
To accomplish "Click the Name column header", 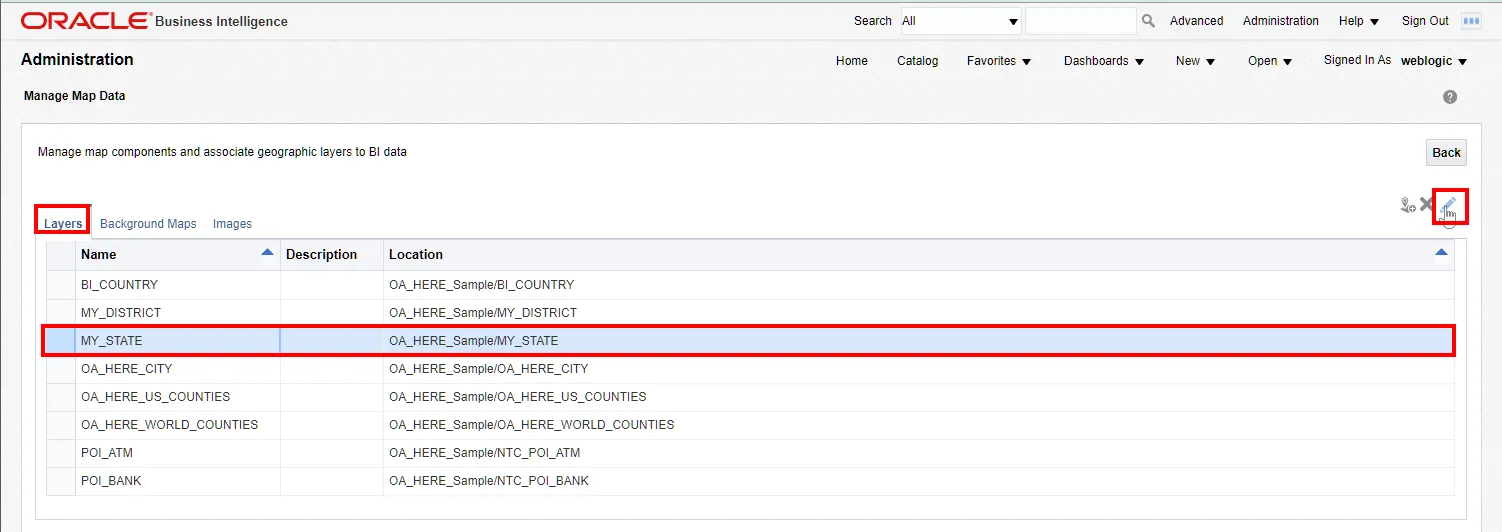I will (178, 255).
